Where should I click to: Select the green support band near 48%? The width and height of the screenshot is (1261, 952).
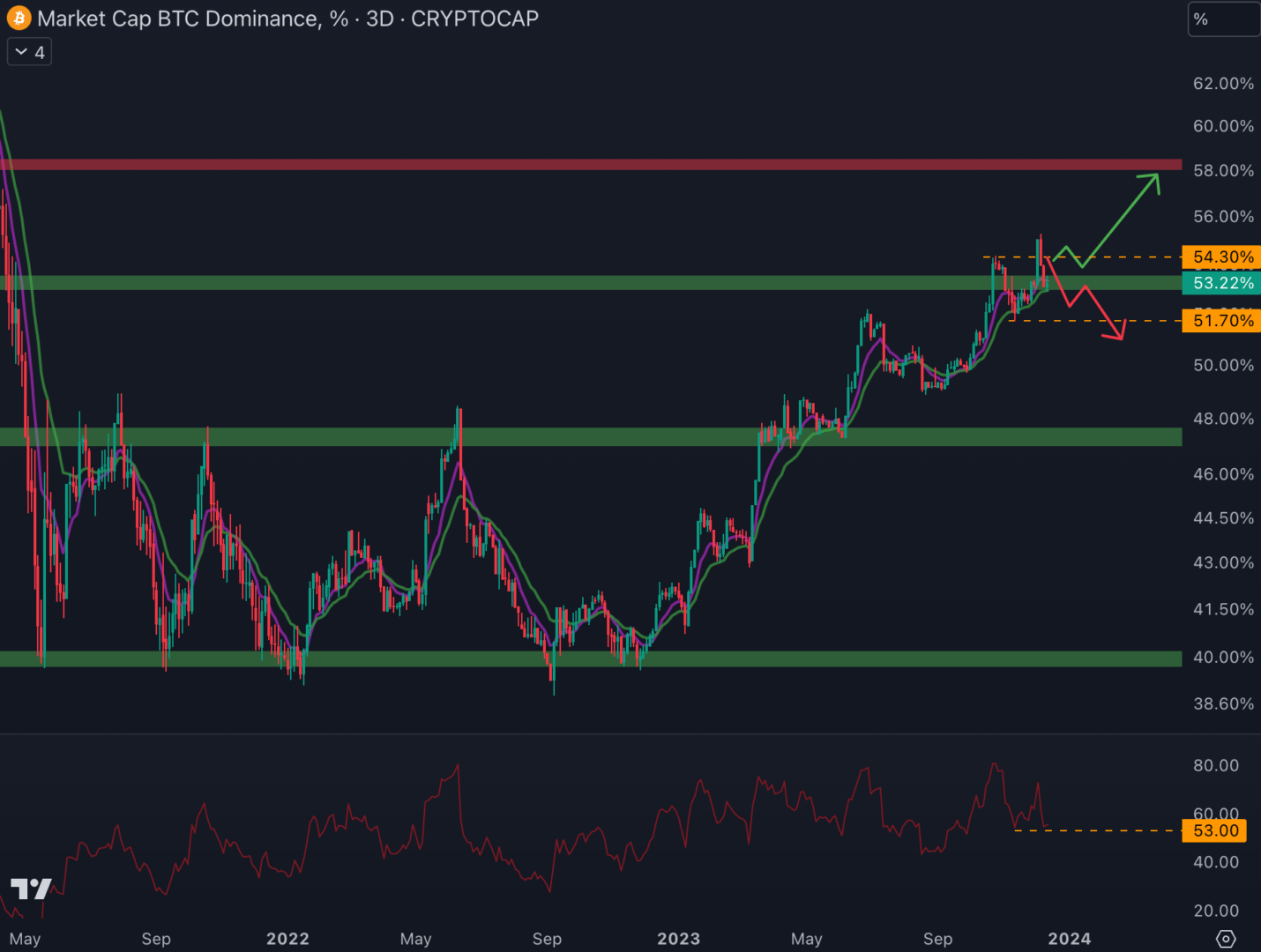[591, 436]
